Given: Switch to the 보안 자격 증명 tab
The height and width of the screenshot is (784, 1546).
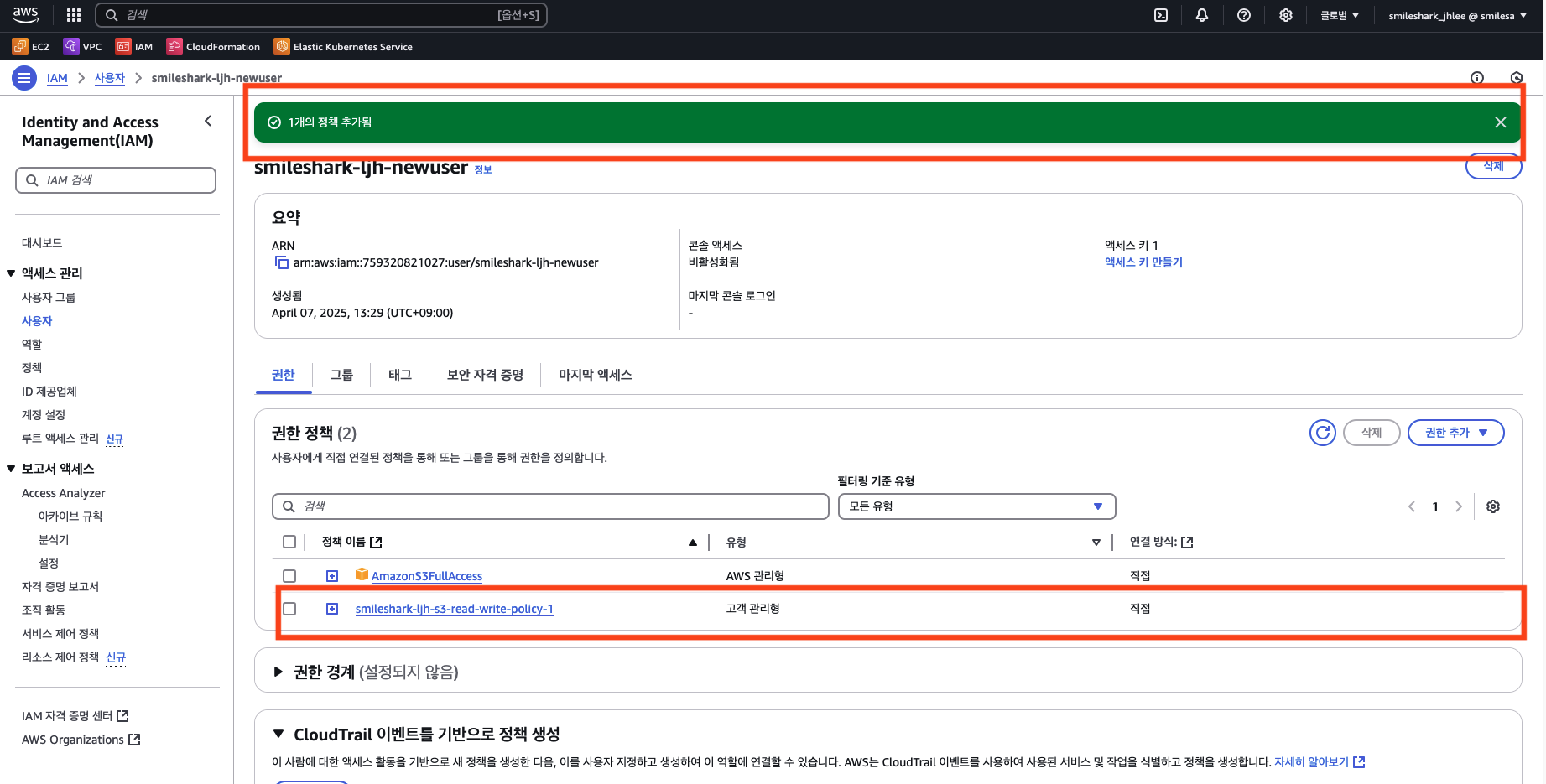Looking at the screenshot, I should [485, 375].
